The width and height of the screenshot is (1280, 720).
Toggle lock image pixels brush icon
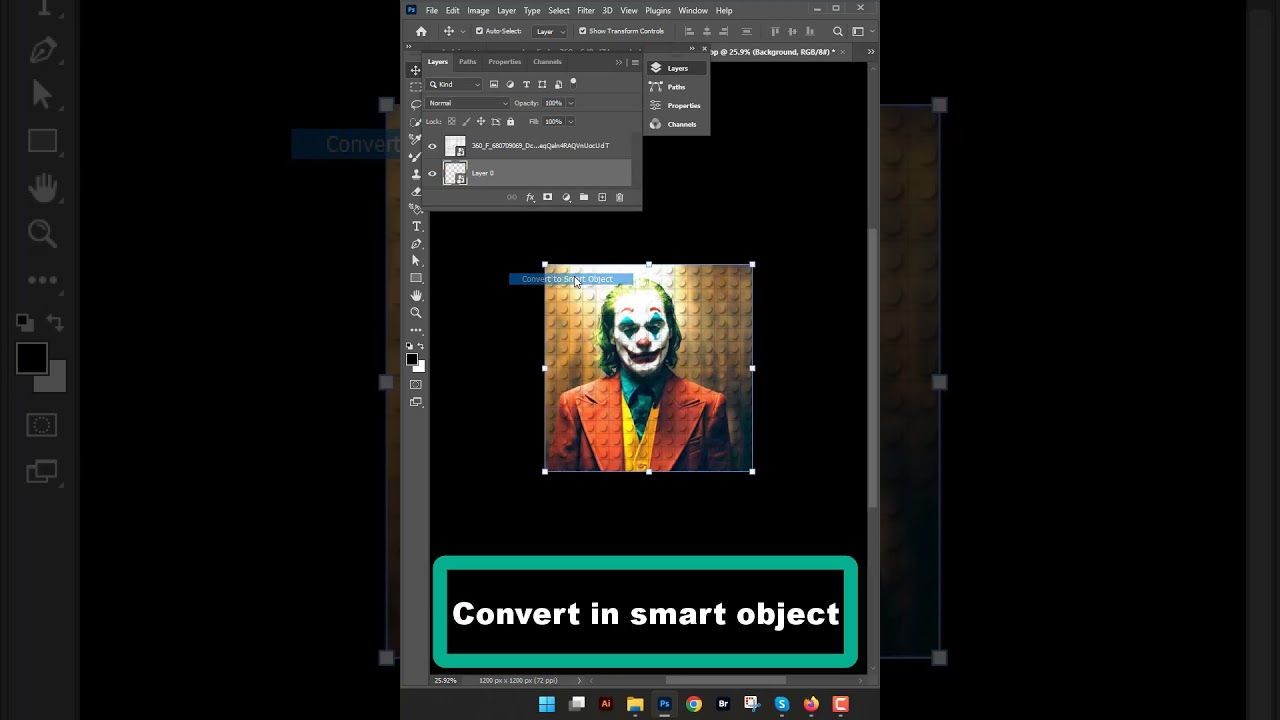(x=466, y=121)
